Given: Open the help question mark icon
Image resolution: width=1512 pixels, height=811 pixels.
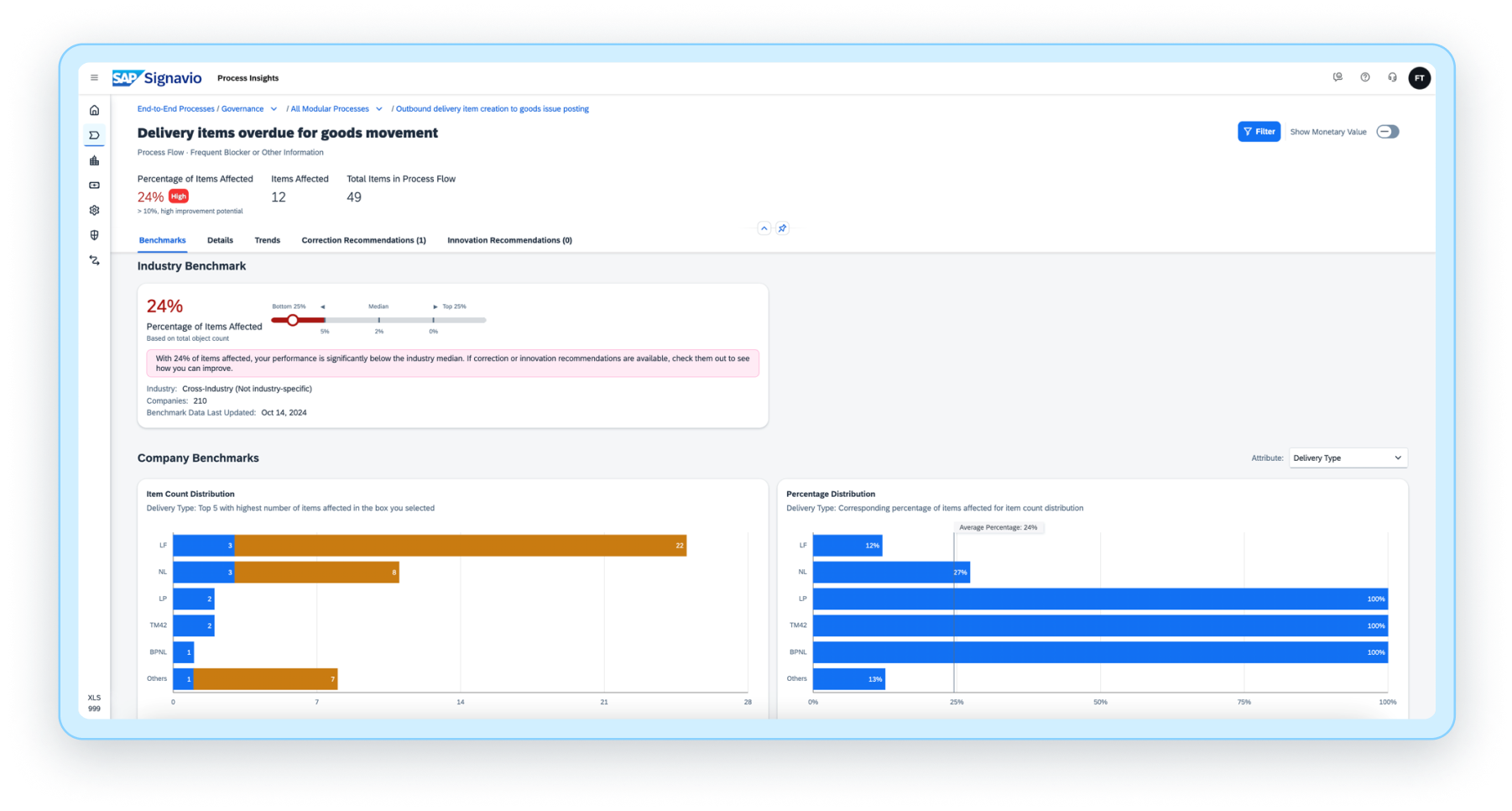Looking at the screenshot, I should click(x=1365, y=77).
